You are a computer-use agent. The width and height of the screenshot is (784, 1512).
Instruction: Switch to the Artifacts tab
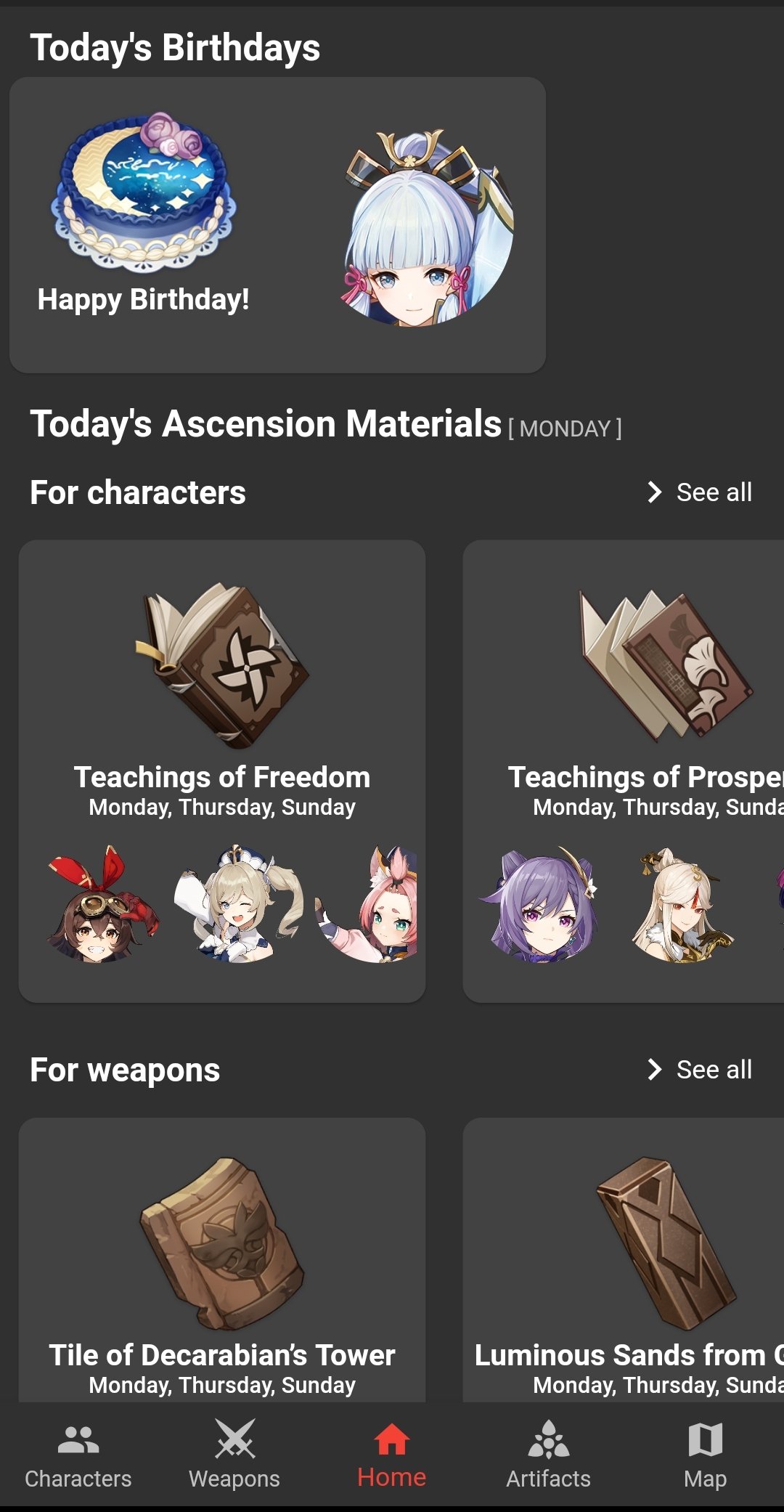tap(549, 1456)
